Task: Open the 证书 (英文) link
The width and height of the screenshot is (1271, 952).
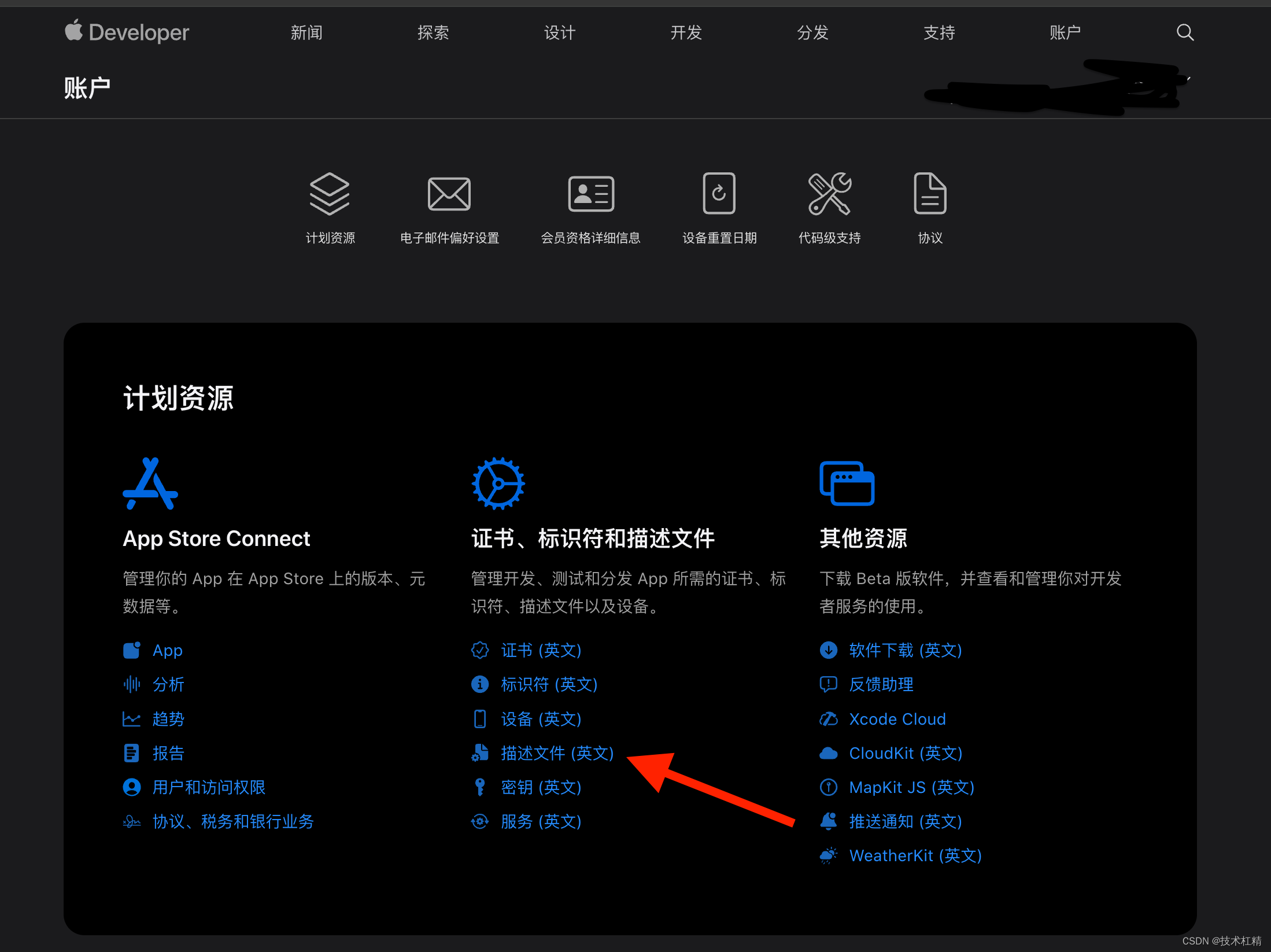Action: point(541,650)
